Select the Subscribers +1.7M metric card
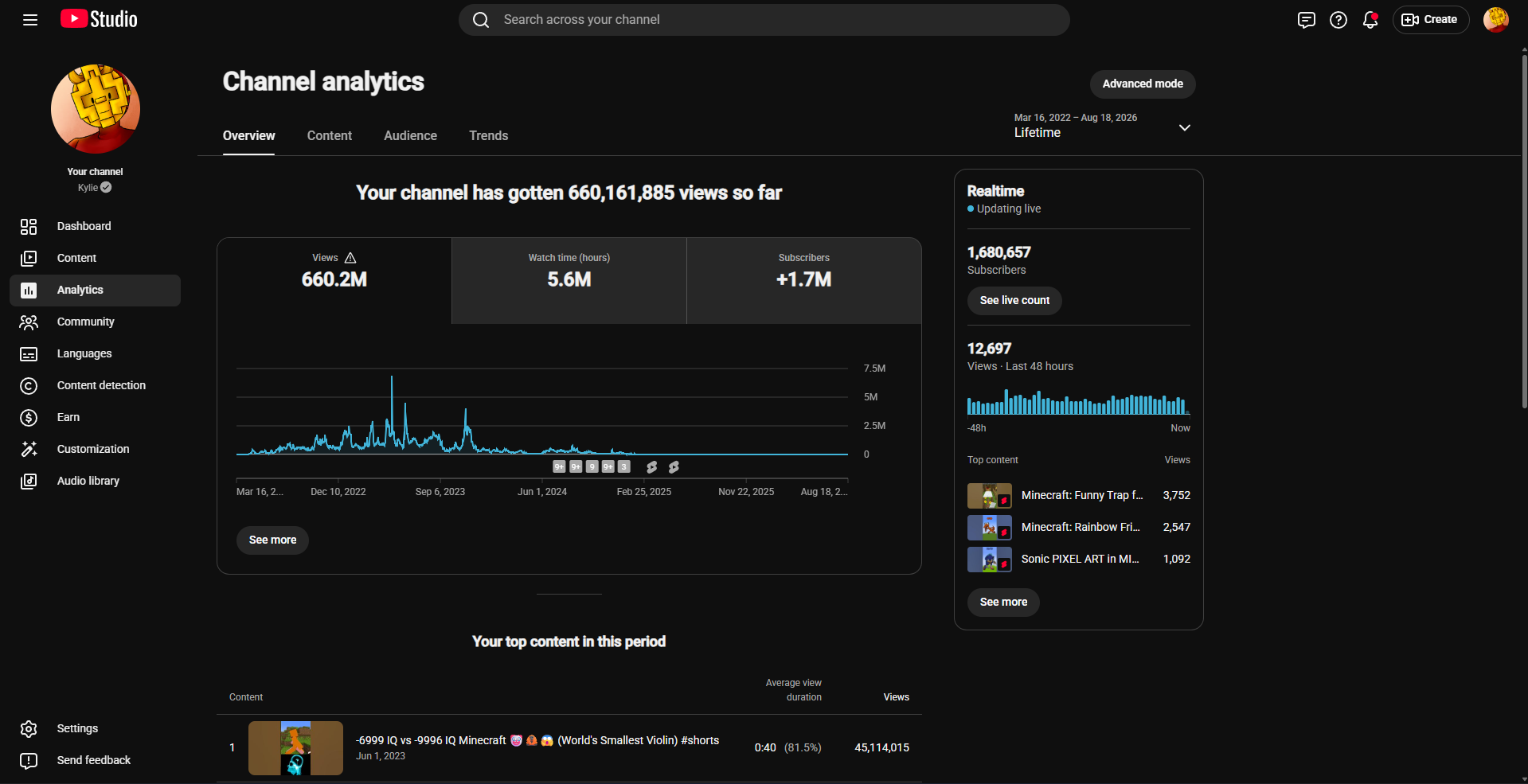This screenshot has width=1528, height=784. point(804,280)
